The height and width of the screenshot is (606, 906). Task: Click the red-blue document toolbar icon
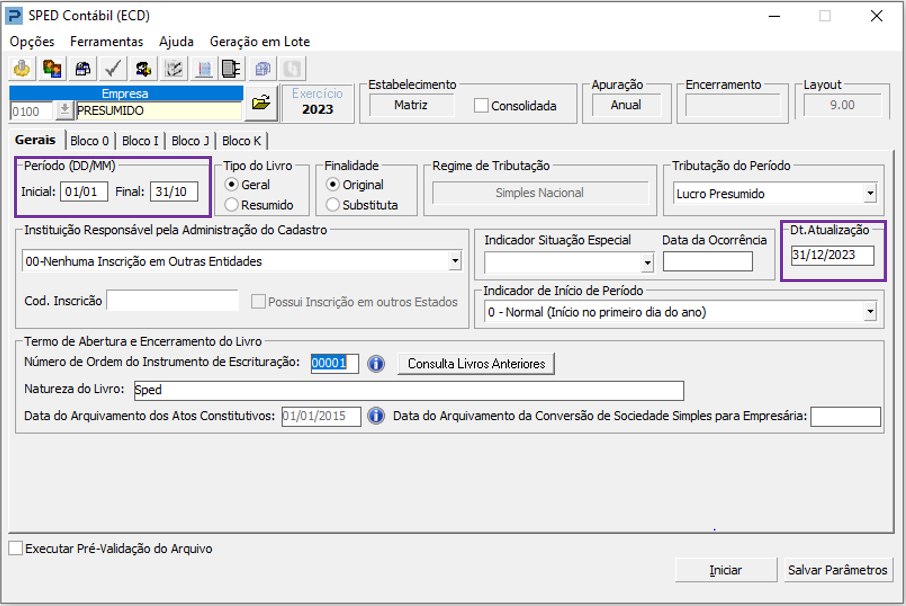[x=204, y=69]
